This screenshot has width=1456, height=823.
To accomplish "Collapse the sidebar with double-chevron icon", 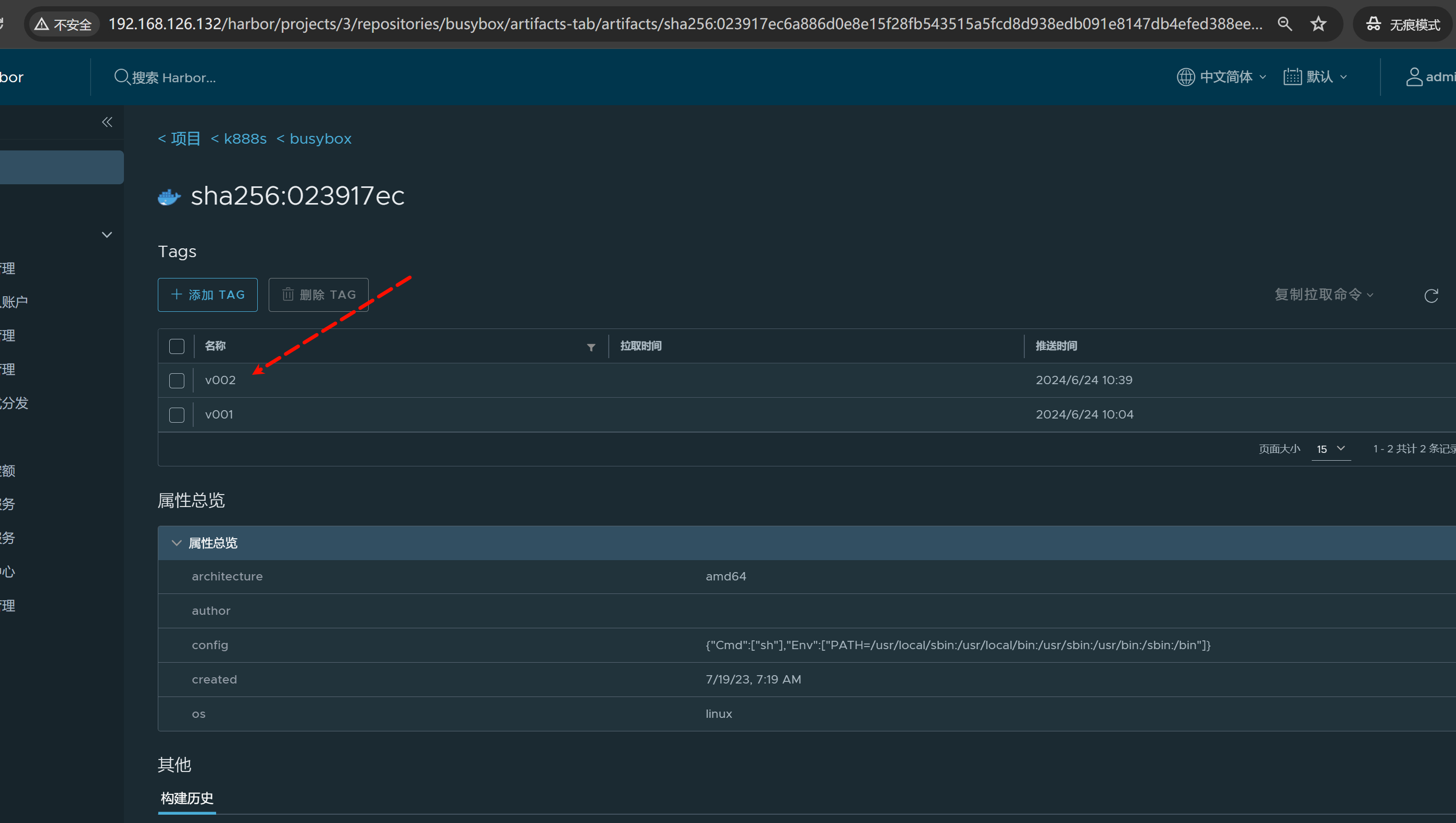I will pyautogui.click(x=107, y=122).
